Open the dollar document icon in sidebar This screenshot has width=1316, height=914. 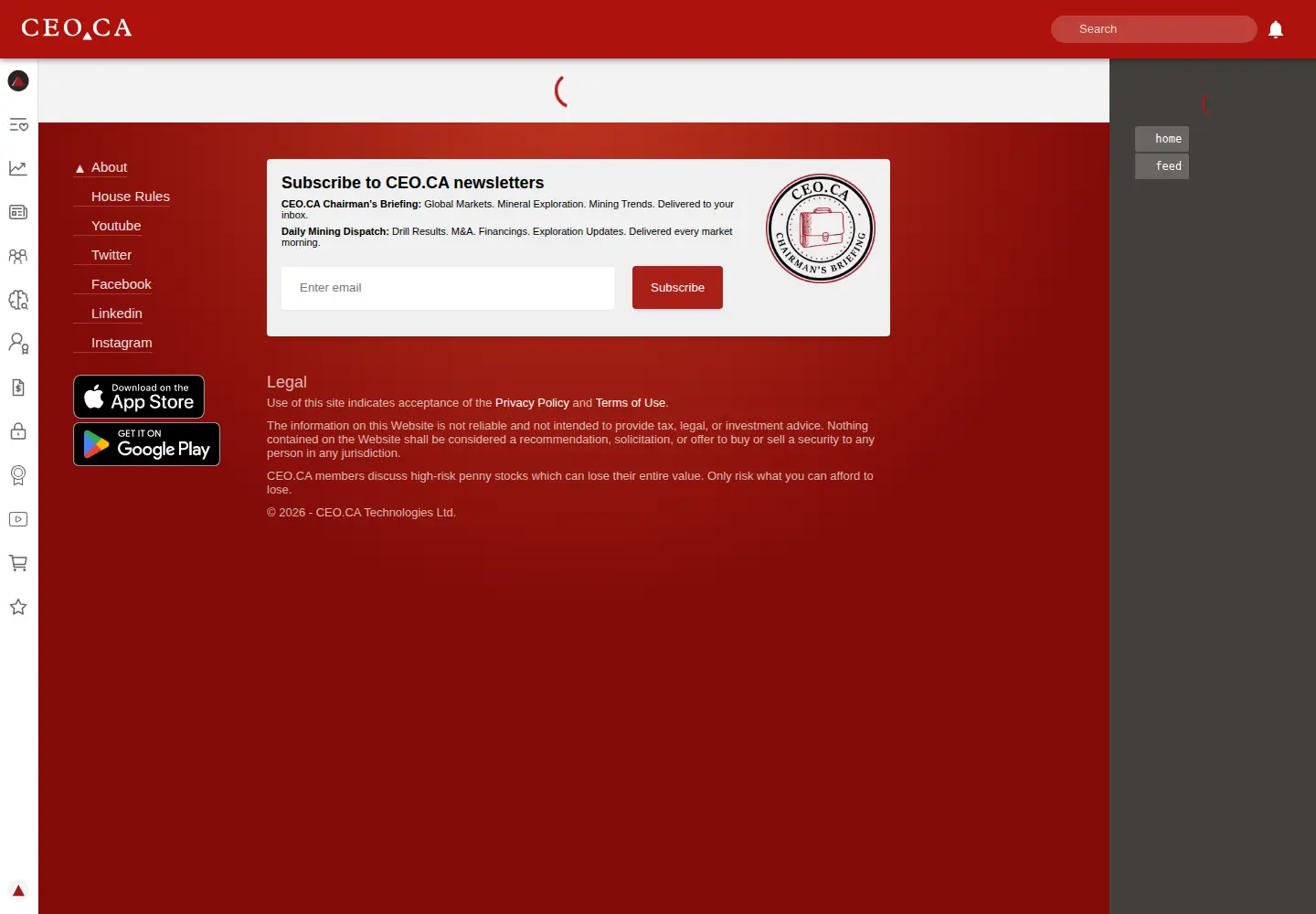point(18,388)
